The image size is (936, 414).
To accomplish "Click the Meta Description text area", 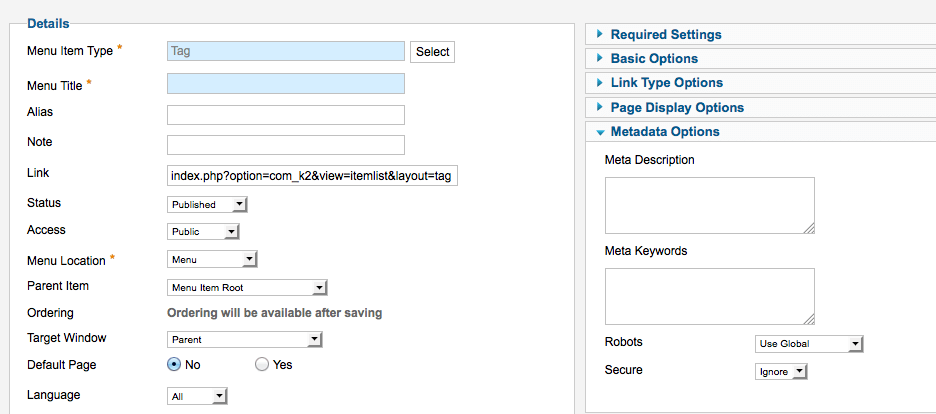I will tap(710, 205).
